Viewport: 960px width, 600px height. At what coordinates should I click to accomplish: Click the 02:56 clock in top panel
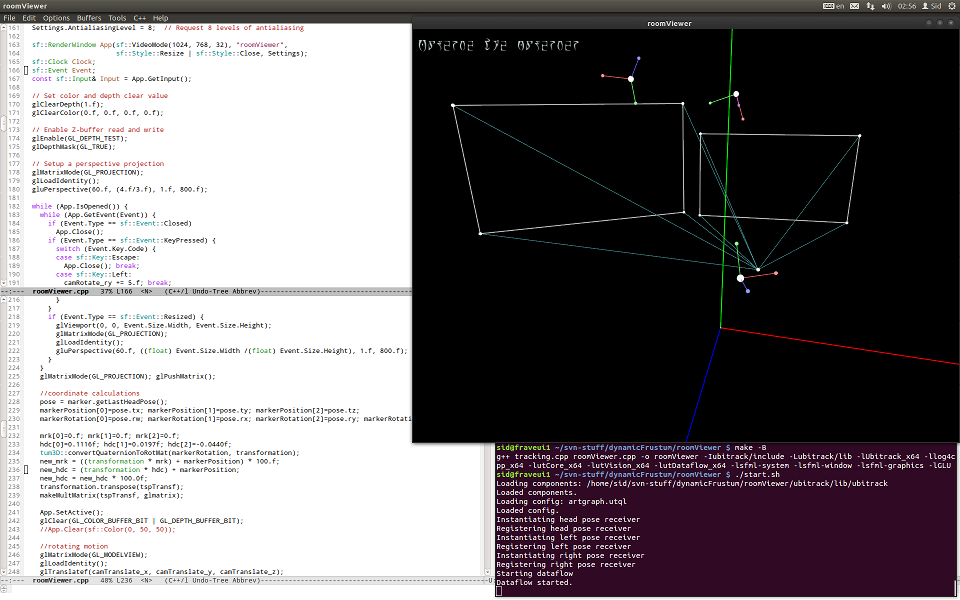coord(907,6)
